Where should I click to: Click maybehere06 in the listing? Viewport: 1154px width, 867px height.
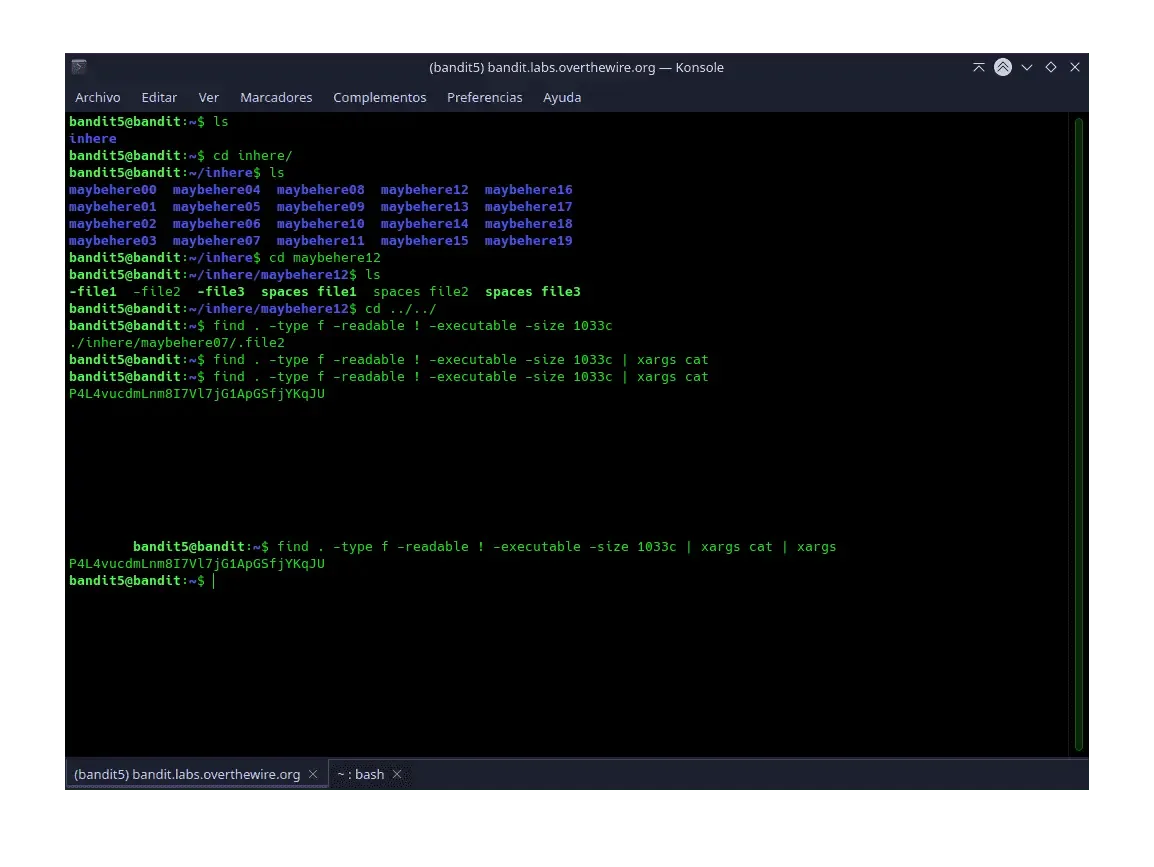coord(216,224)
